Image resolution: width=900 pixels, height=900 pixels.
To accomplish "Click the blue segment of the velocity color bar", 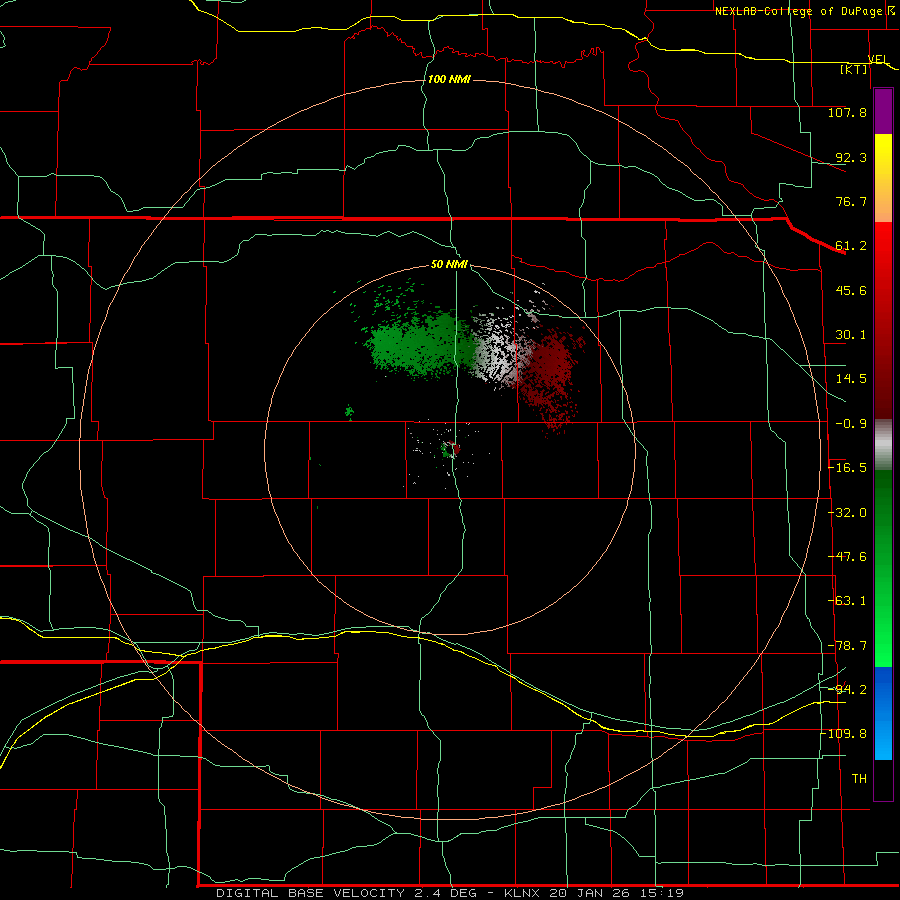I will (883, 713).
